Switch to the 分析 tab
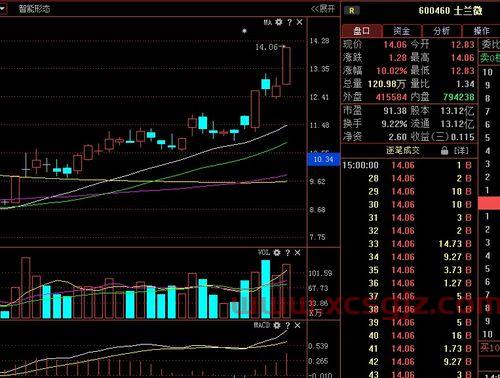500x378 pixels. point(442,31)
